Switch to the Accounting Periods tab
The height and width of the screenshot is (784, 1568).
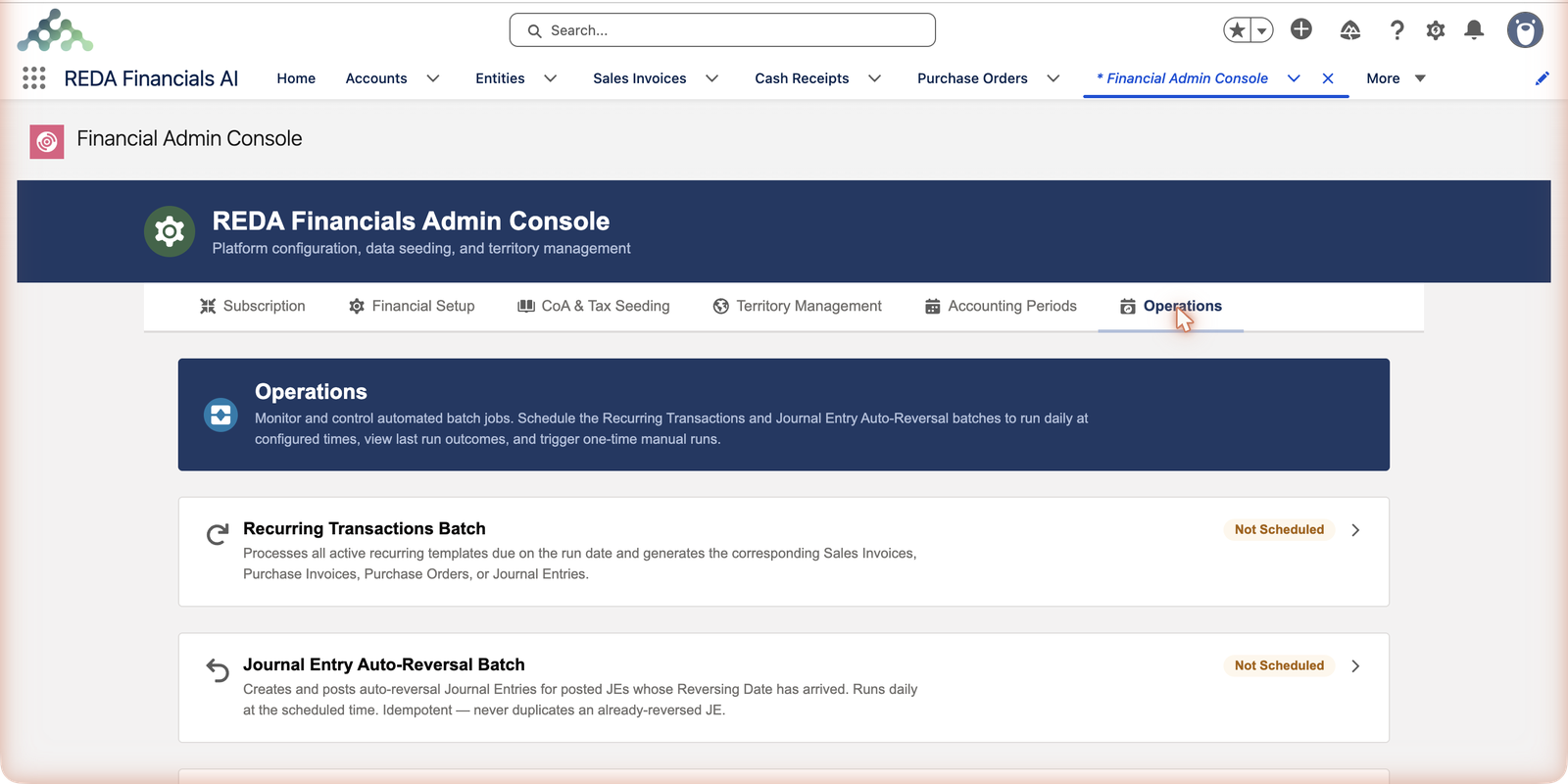[x=1001, y=306]
